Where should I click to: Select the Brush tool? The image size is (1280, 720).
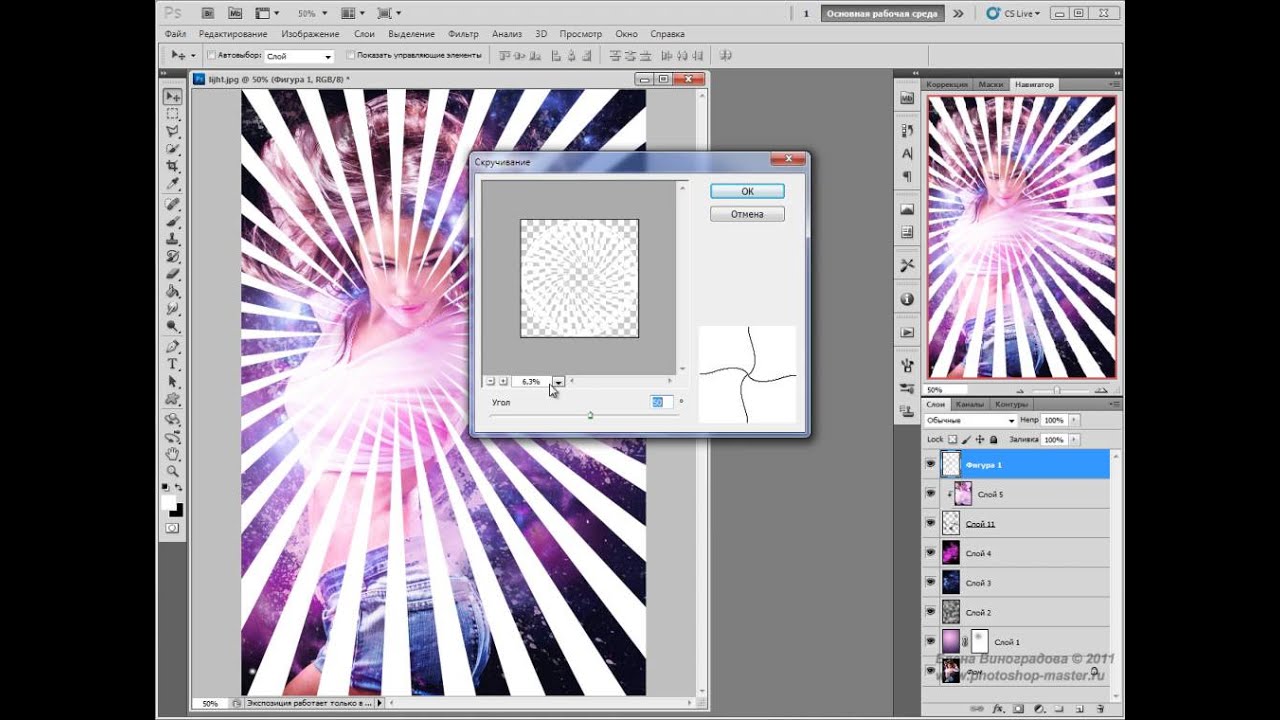[x=173, y=221]
